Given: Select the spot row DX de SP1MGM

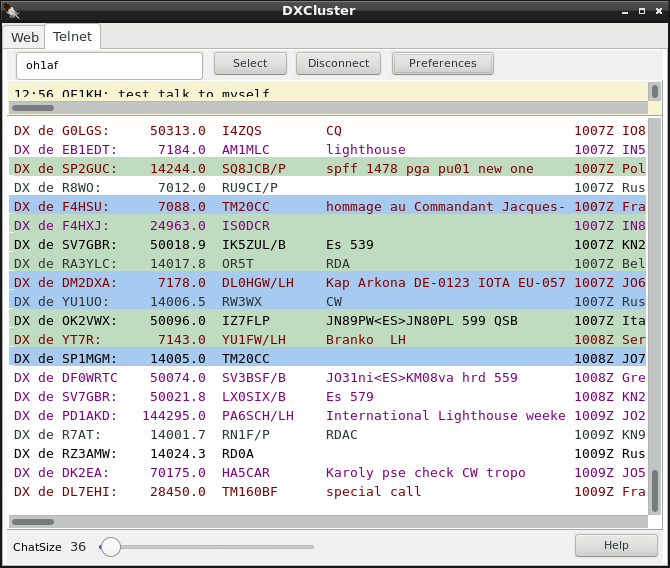Looking at the screenshot, I should pyautogui.click(x=327, y=359).
